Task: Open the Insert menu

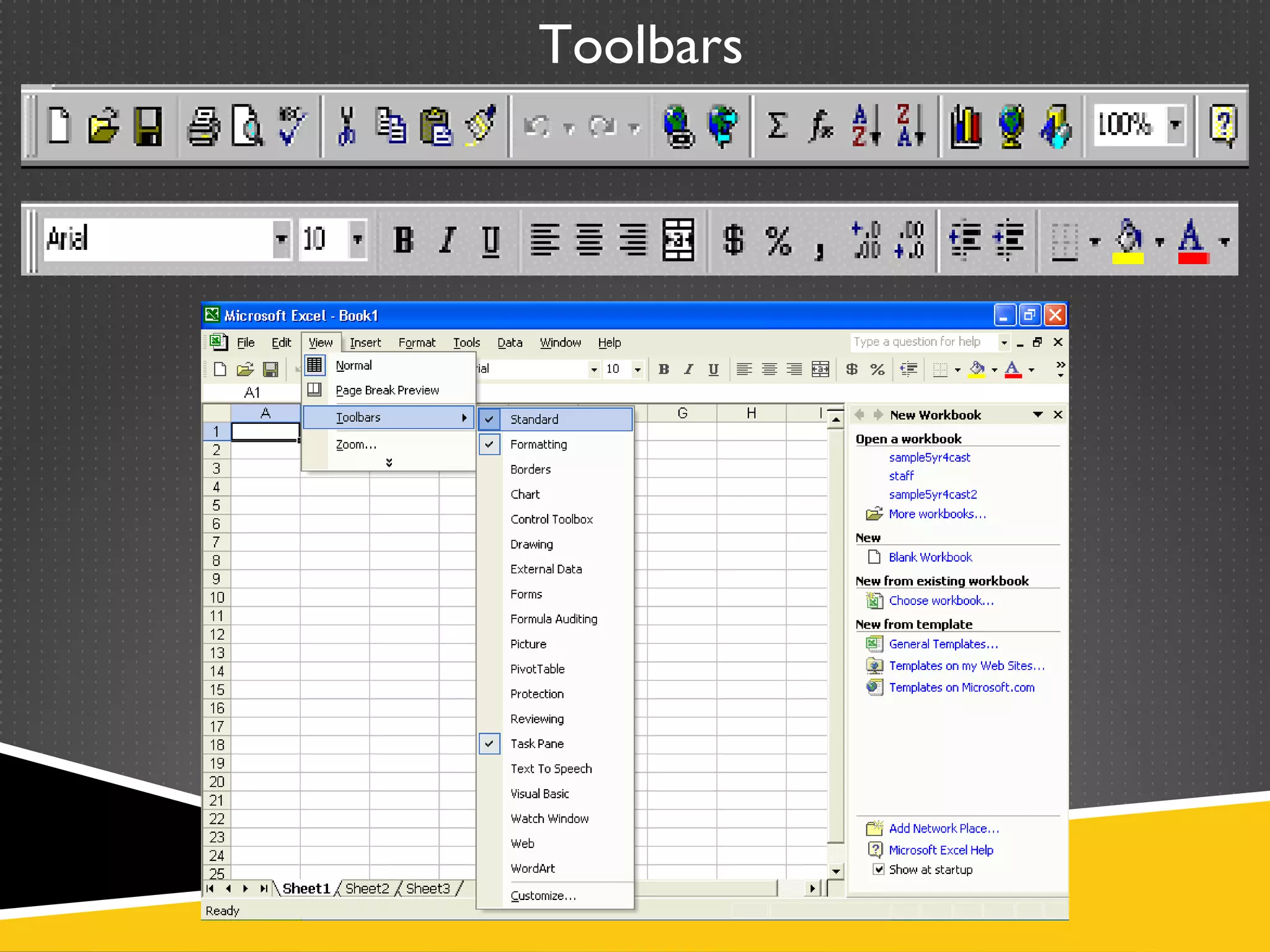Action: tap(365, 343)
